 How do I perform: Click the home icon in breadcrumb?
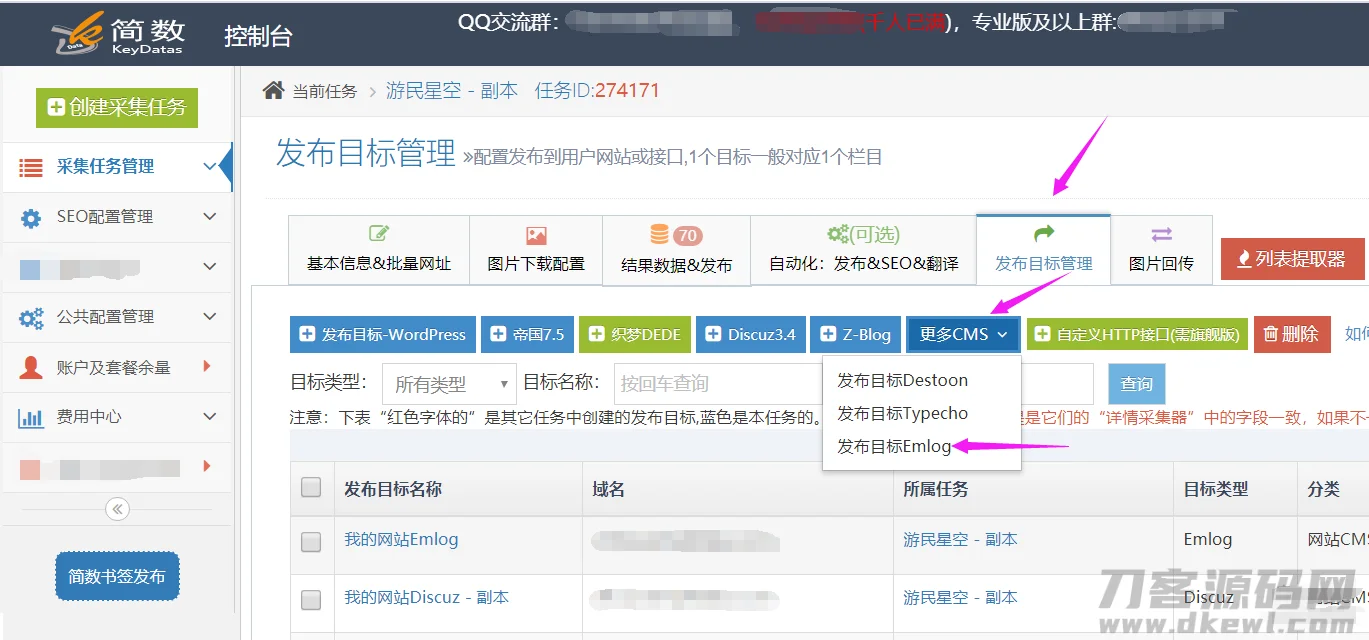(x=273, y=91)
